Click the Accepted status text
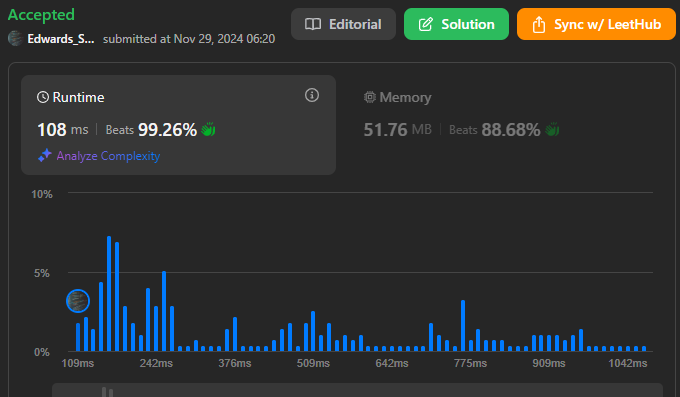Screen dimensions: 680x397 tap(41, 15)
